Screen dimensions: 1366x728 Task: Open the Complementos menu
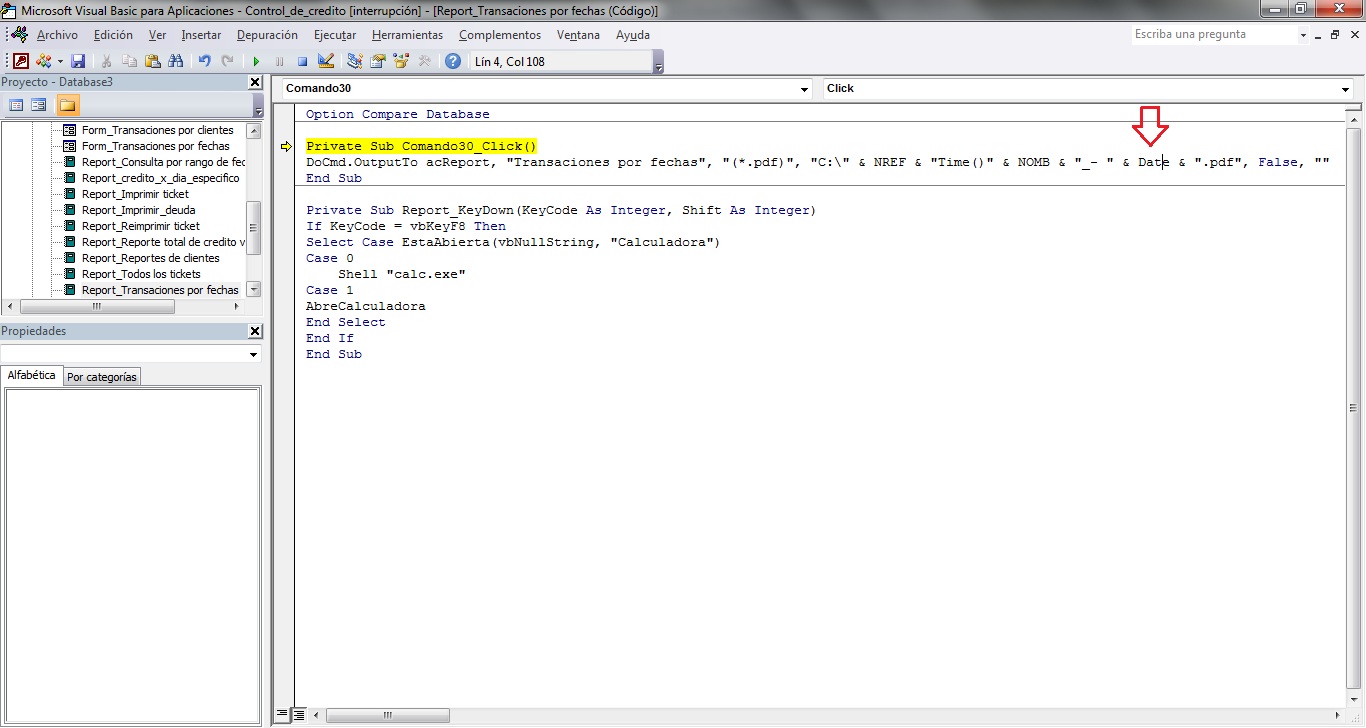[500, 35]
